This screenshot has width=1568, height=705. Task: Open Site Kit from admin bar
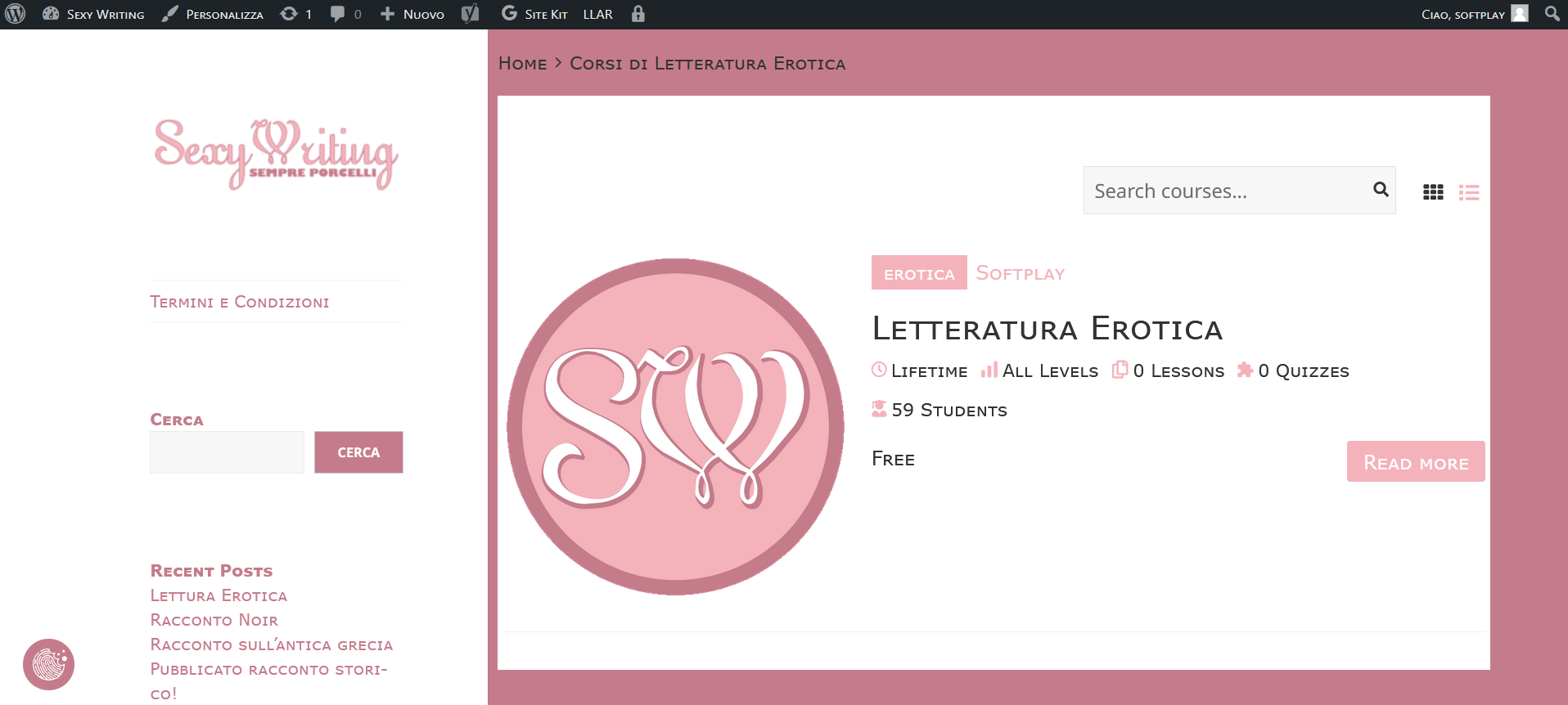point(534,14)
